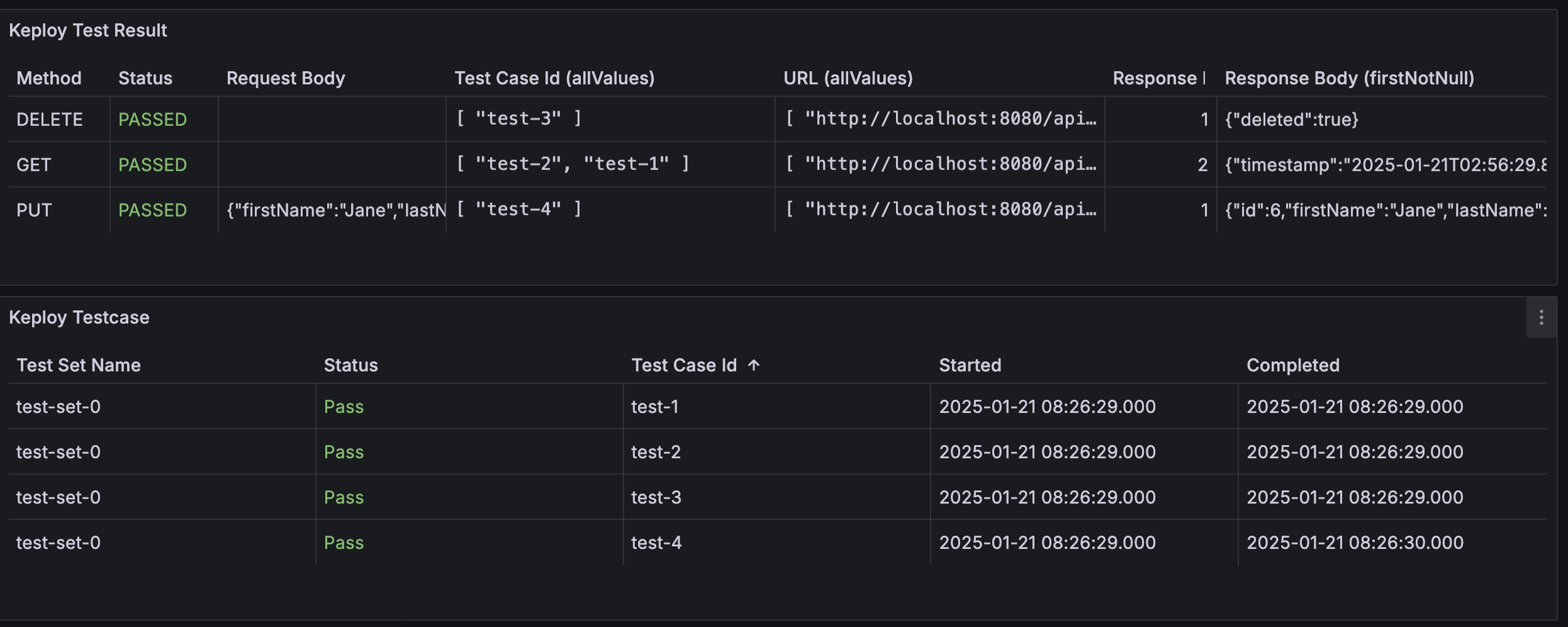Viewport: 1568px width, 627px height.
Task: Click the {"deleted":true} response body
Action: (1292, 120)
